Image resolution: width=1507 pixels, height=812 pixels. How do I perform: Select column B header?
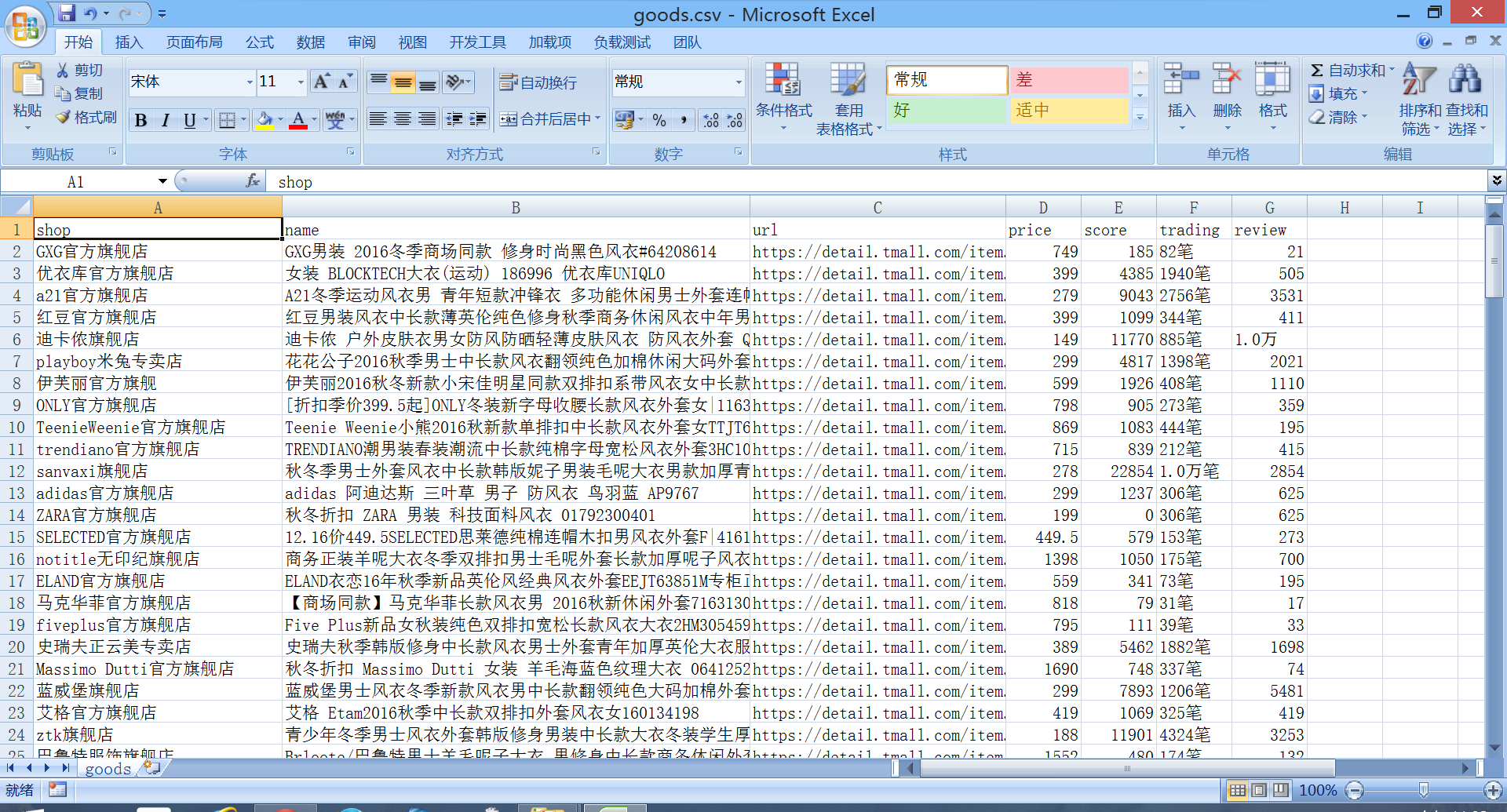(516, 207)
